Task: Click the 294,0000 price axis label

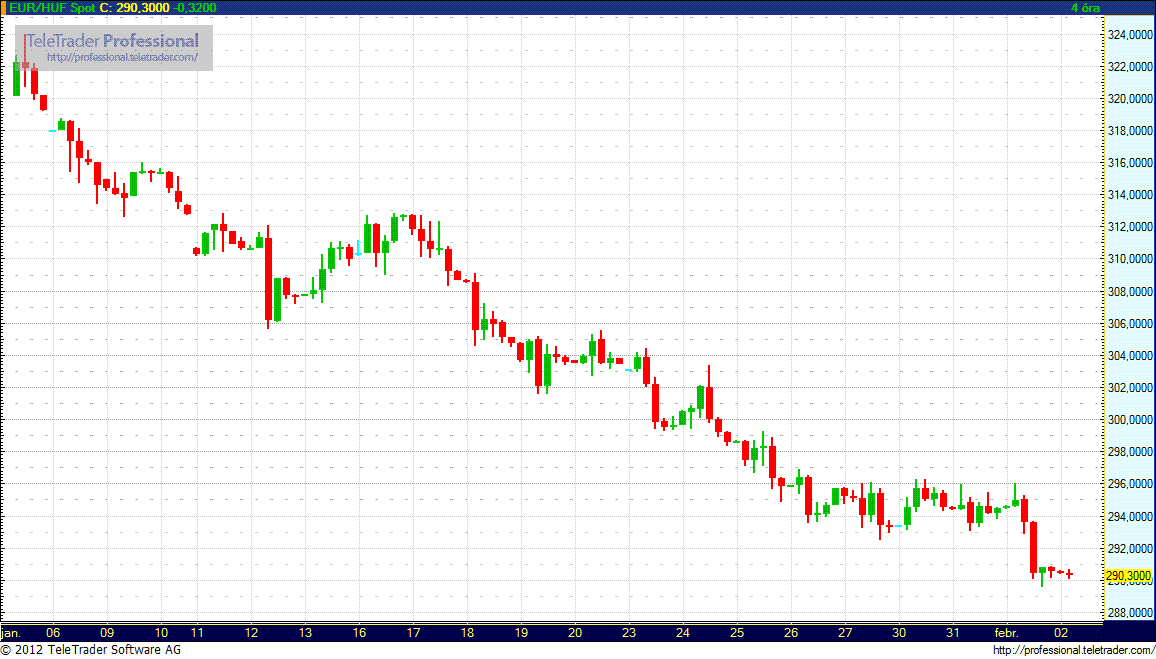Action: [x=1129, y=516]
